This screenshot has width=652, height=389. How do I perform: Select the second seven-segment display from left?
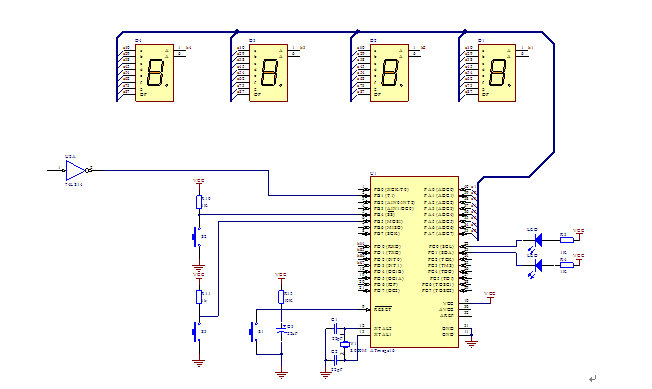[269, 73]
